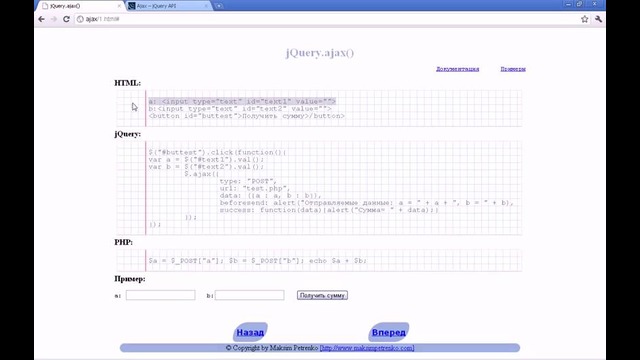Screen dimensions: 640x360
Task: Click highlighted code line with id="text1"
Action: point(242,101)
